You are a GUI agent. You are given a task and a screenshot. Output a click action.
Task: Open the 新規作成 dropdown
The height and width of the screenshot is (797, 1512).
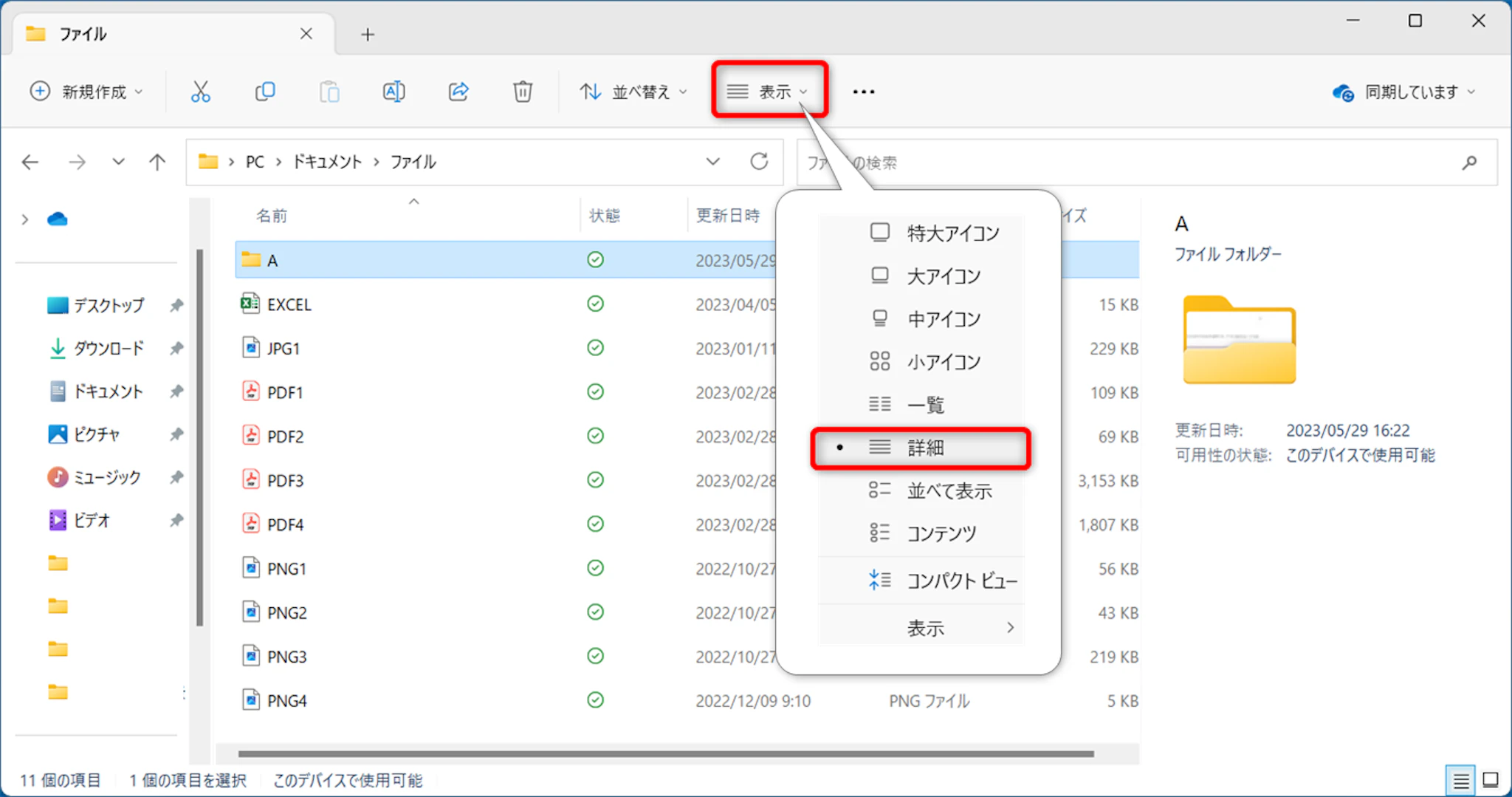86,92
